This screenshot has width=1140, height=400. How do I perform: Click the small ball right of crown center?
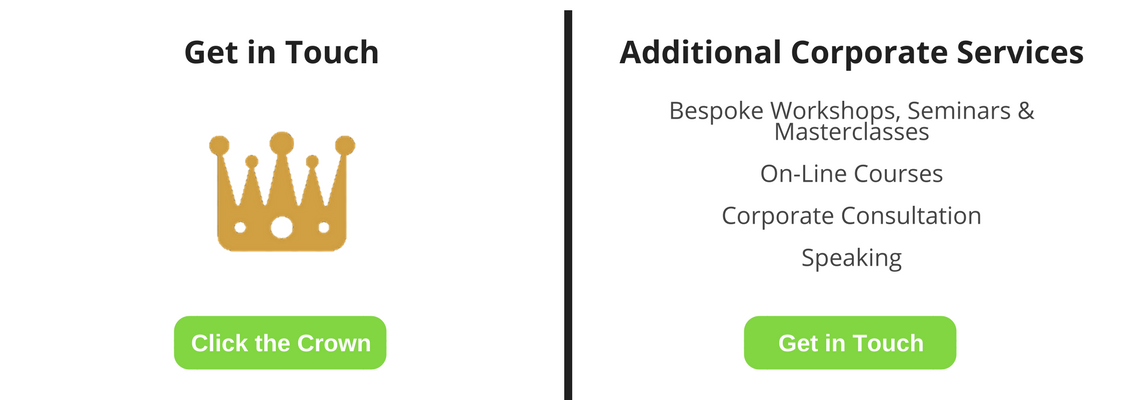pyautogui.click(x=312, y=161)
